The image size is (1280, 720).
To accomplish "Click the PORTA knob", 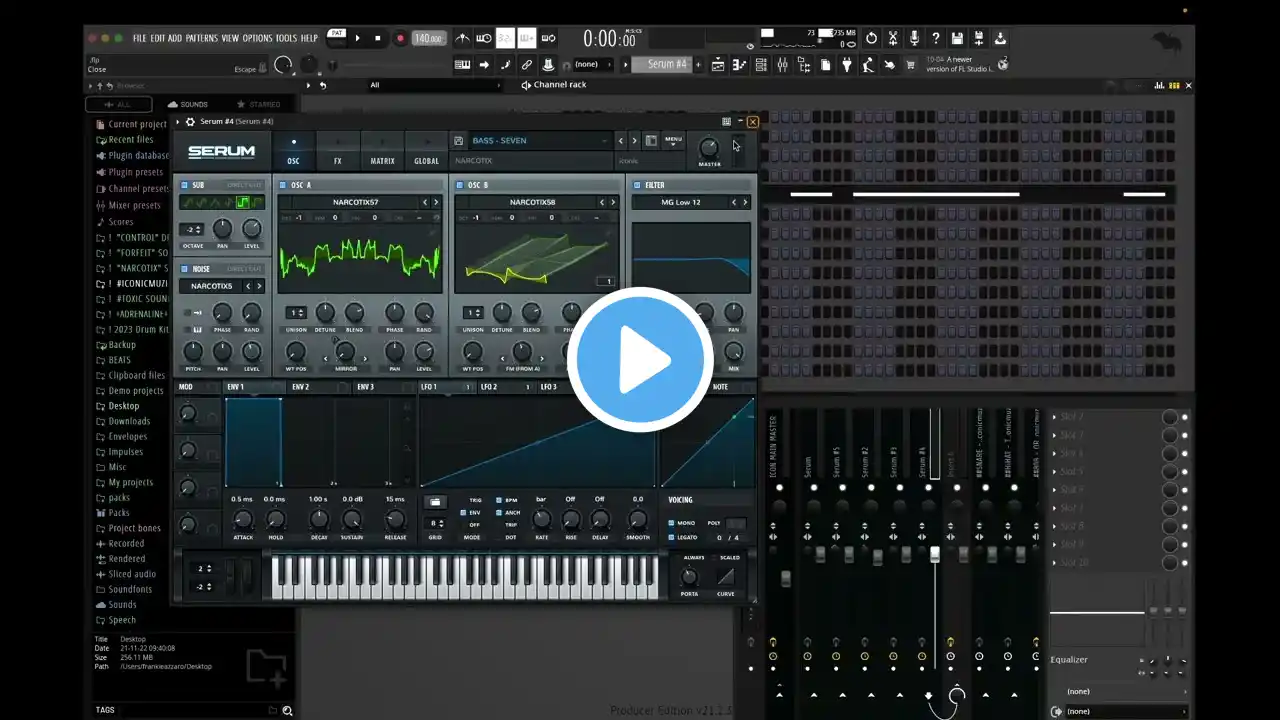I will tap(689, 576).
